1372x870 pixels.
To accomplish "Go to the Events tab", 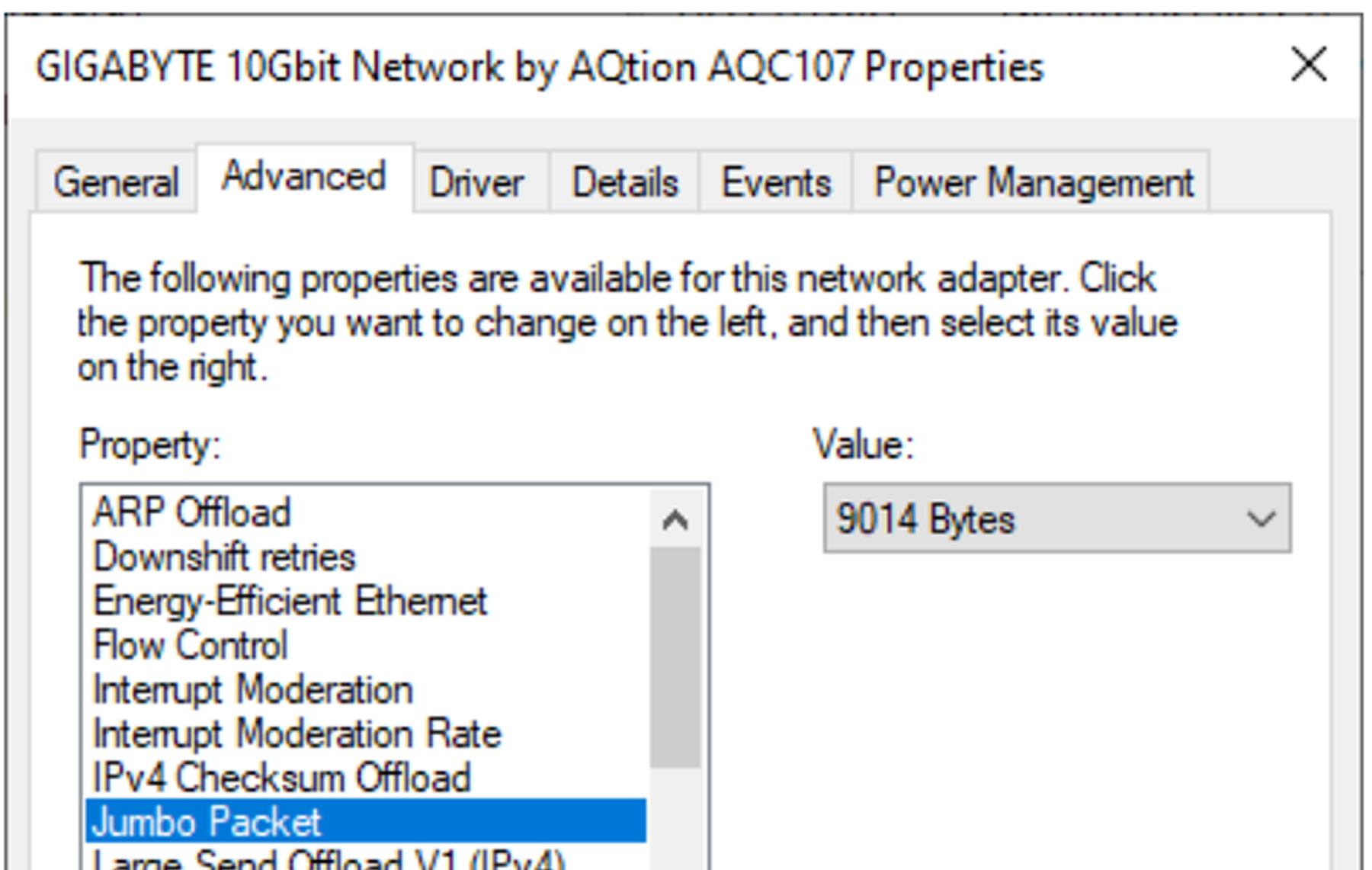I will click(x=775, y=182).
